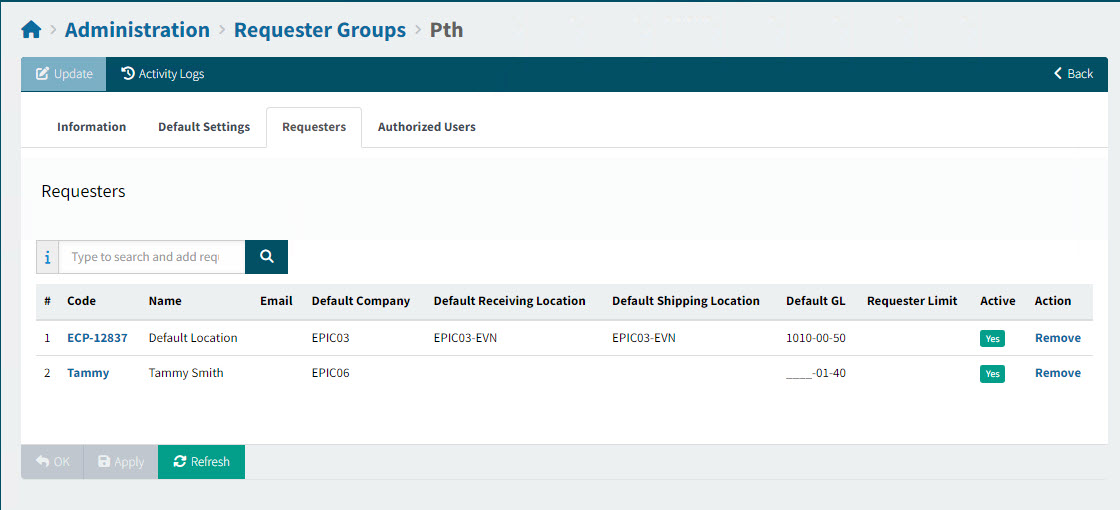Go Back using the toolbar button

1074,74
